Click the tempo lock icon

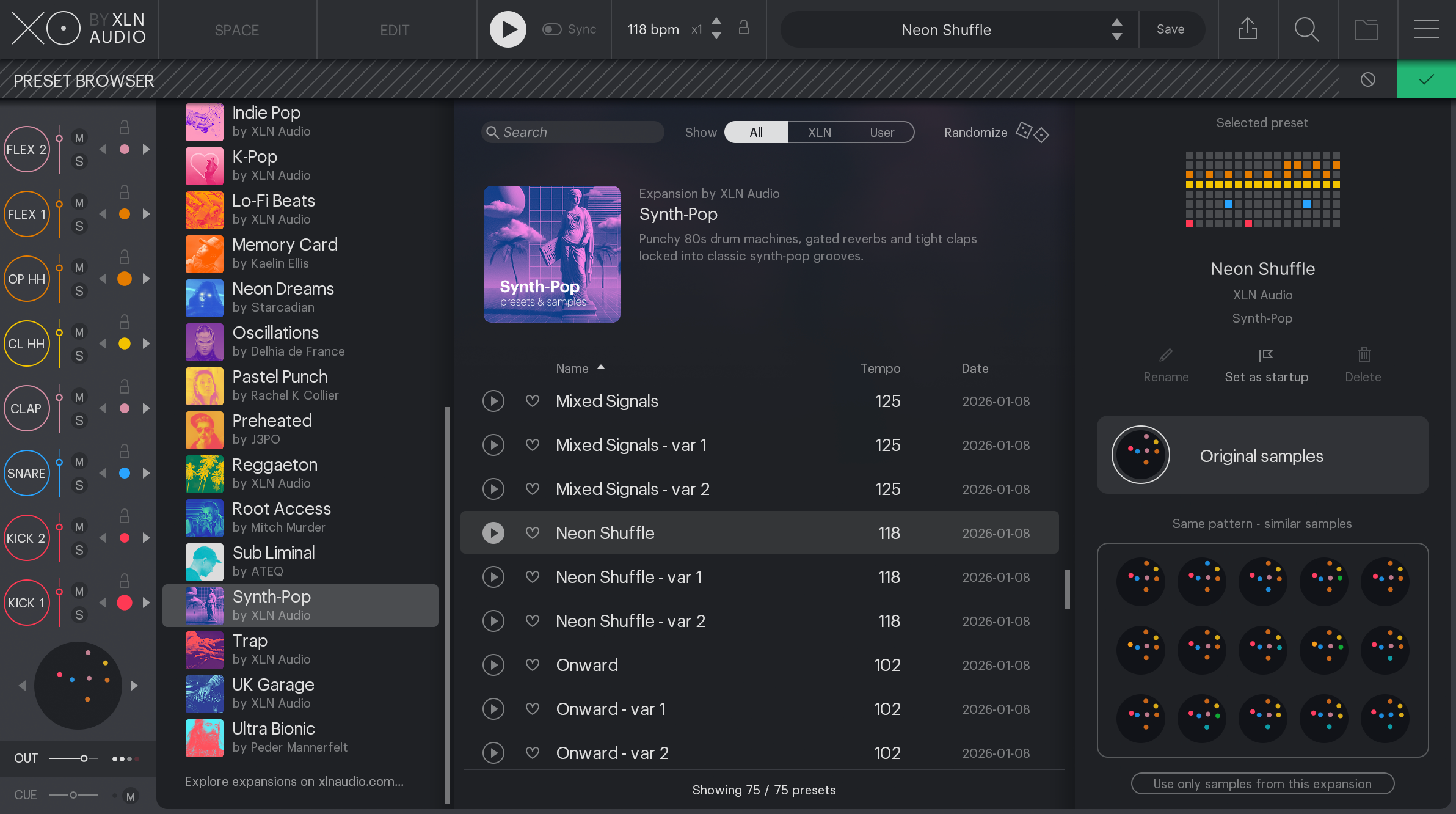[743, 28]
